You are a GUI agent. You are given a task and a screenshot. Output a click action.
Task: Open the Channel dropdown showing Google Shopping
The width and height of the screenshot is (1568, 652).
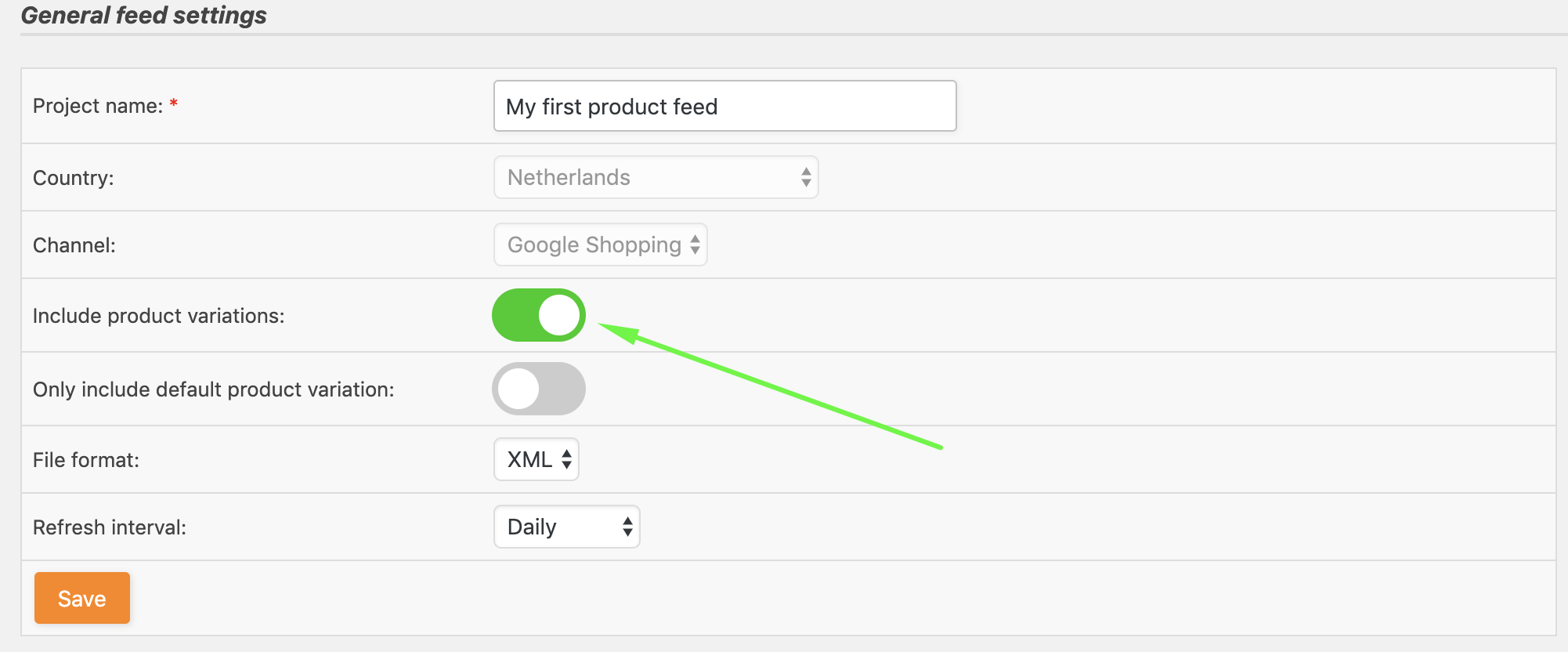(599, 244)
